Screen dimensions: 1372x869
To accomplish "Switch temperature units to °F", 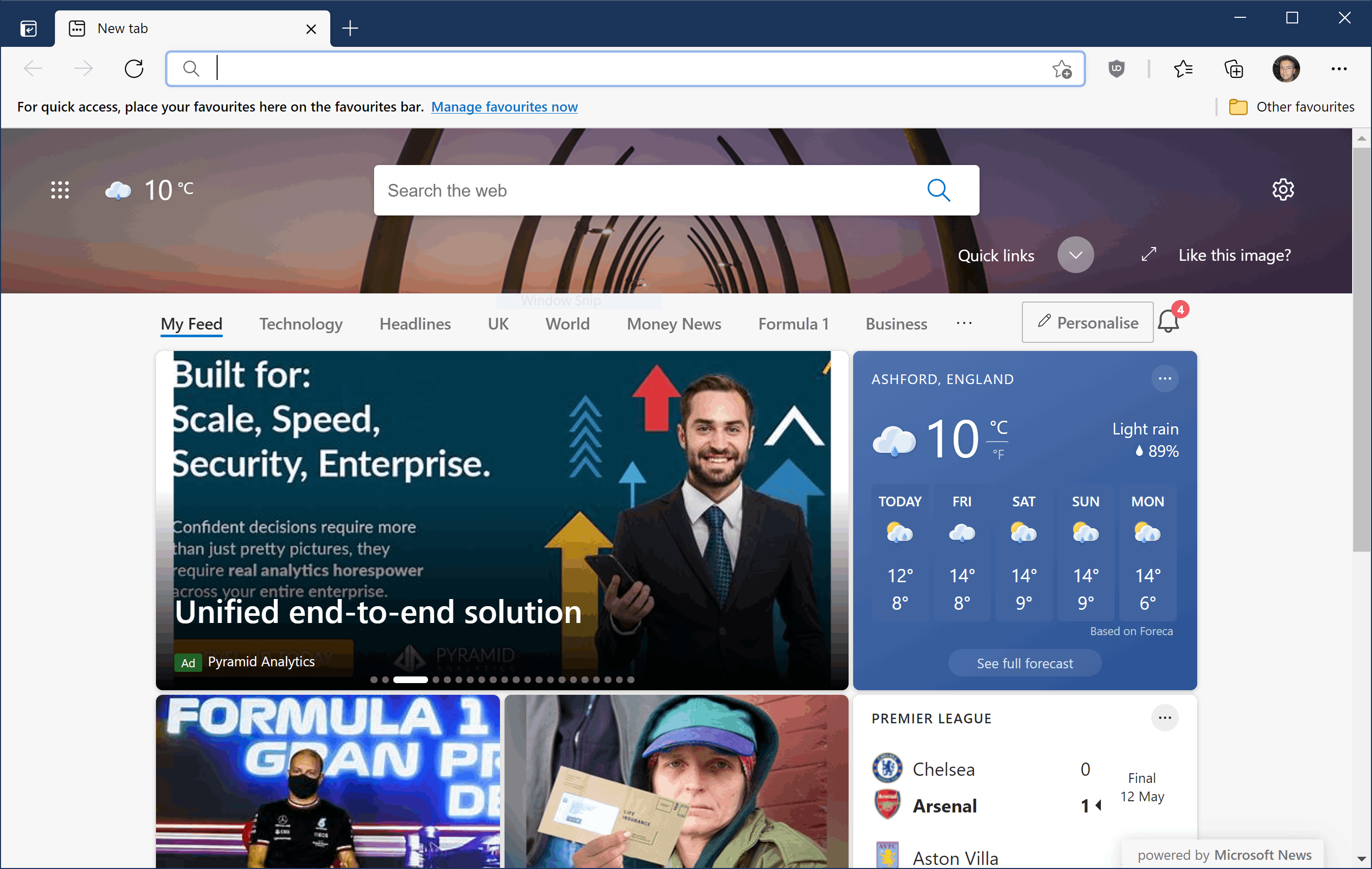I will coord(998,454).
